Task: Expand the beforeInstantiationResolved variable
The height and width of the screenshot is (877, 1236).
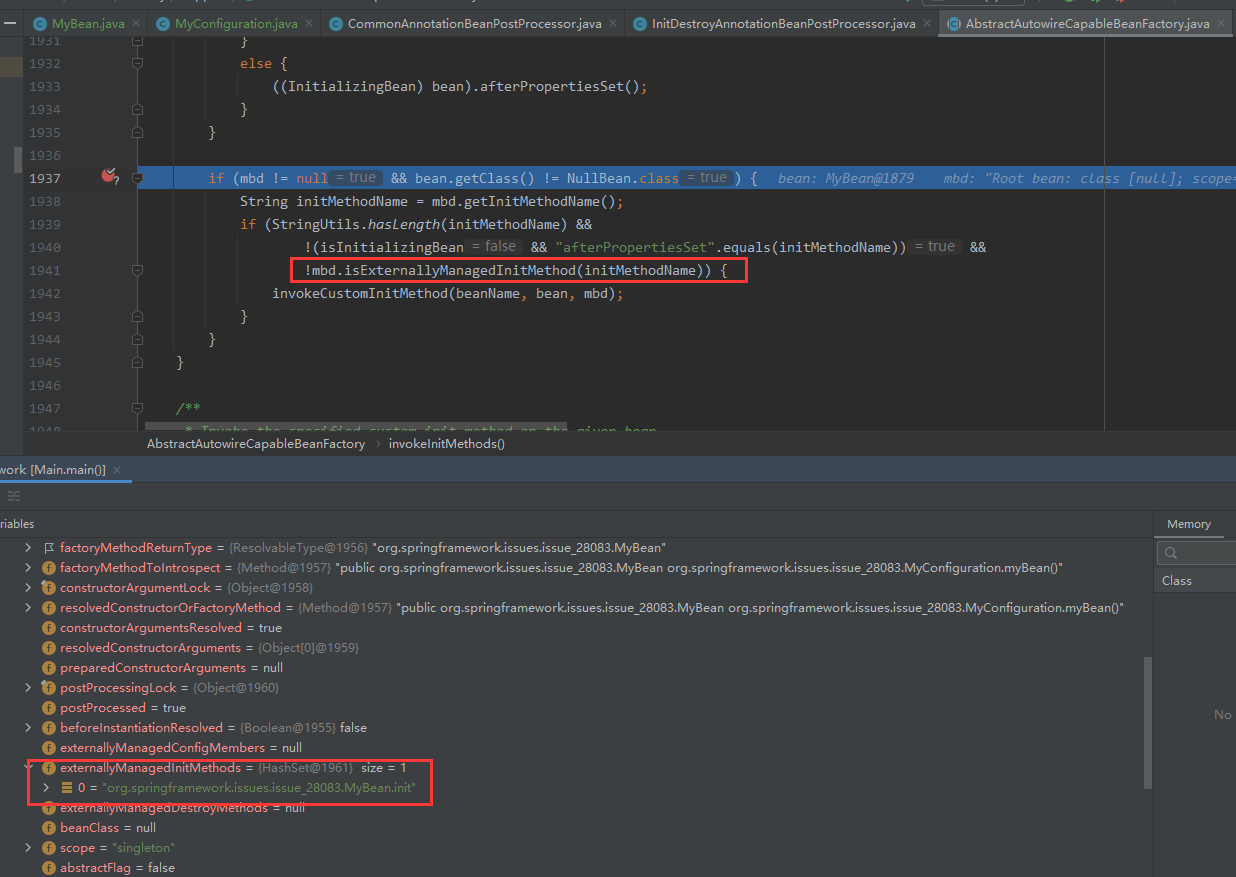Action: click(29, 728)
